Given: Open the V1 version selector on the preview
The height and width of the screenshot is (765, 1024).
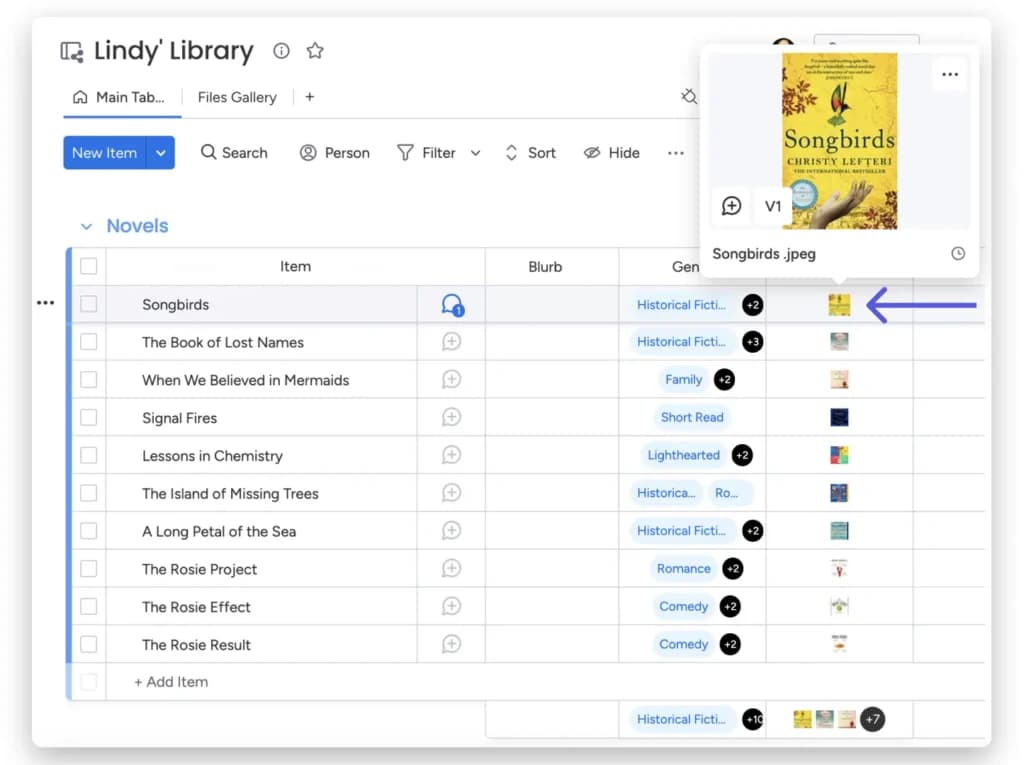Looking at the screenshot, I should pos(773,206).
